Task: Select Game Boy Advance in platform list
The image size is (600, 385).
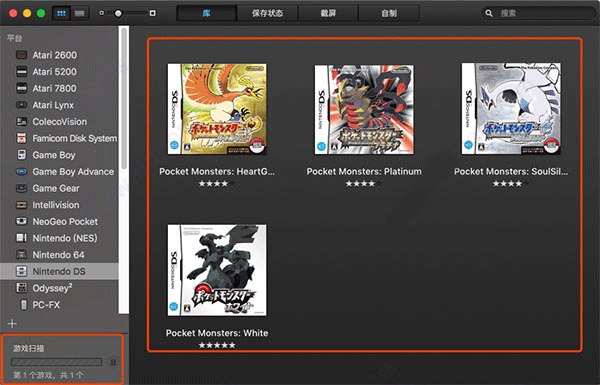Action: tap(73, 172)
